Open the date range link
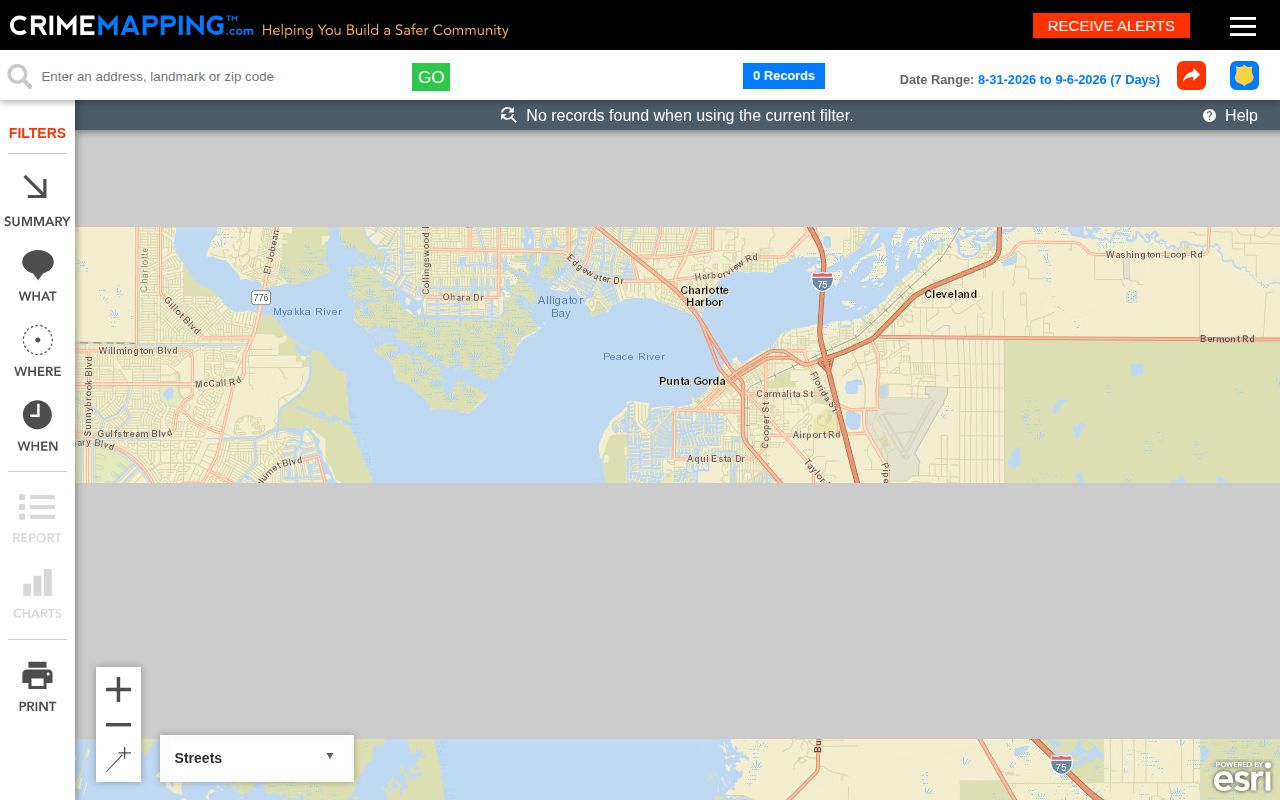Image resolution: width=1280 pixels, height=800 pixels. click(1069, 80)
